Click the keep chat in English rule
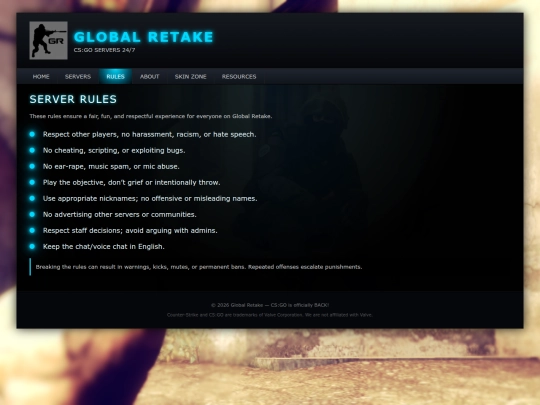This screenshot has height=405, width=540. point(104,247)
